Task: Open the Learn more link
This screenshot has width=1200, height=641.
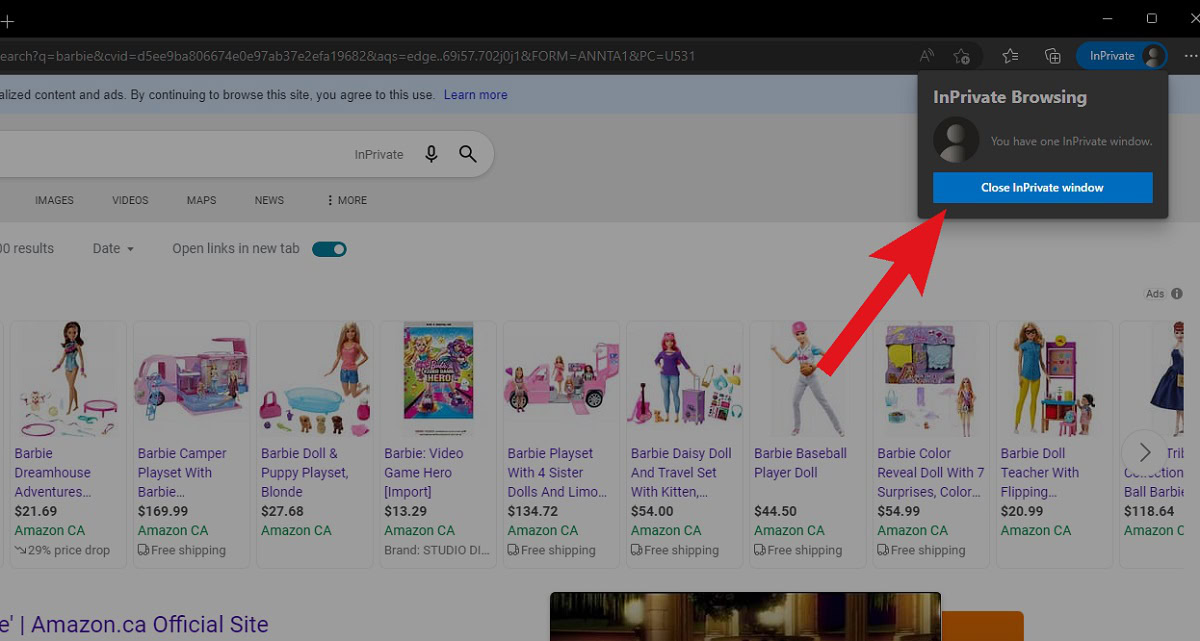Action: (475, 95)
